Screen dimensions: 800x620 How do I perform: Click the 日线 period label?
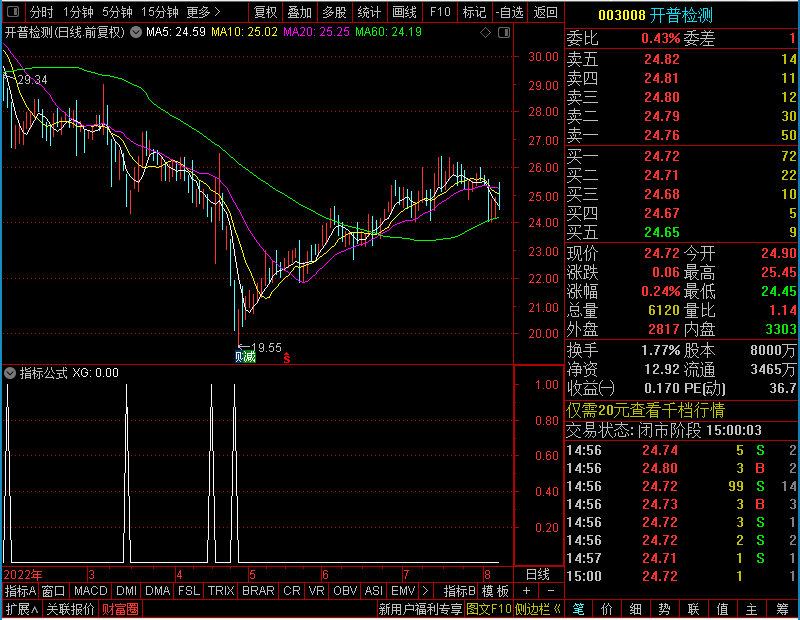tap(538, 575)
